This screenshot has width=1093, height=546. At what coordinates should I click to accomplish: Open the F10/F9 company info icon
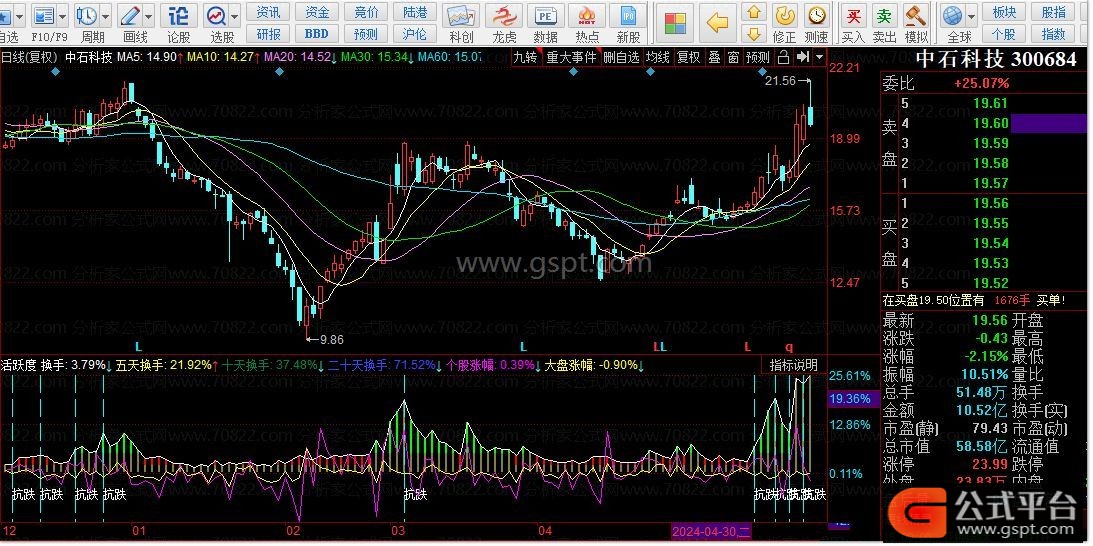point(45,15)
